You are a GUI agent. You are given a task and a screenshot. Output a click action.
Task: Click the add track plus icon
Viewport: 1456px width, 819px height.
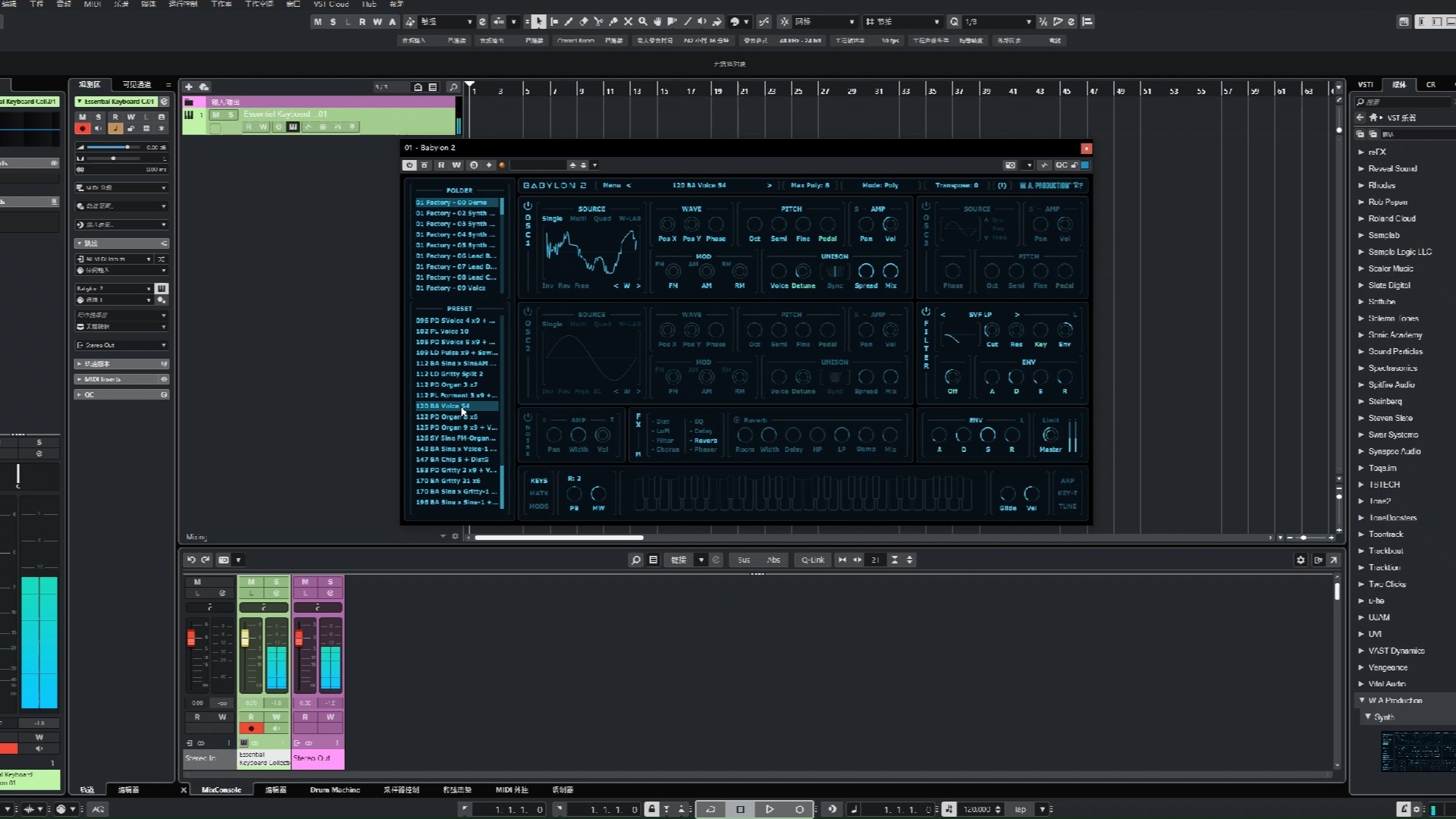[x=189, y=87]
